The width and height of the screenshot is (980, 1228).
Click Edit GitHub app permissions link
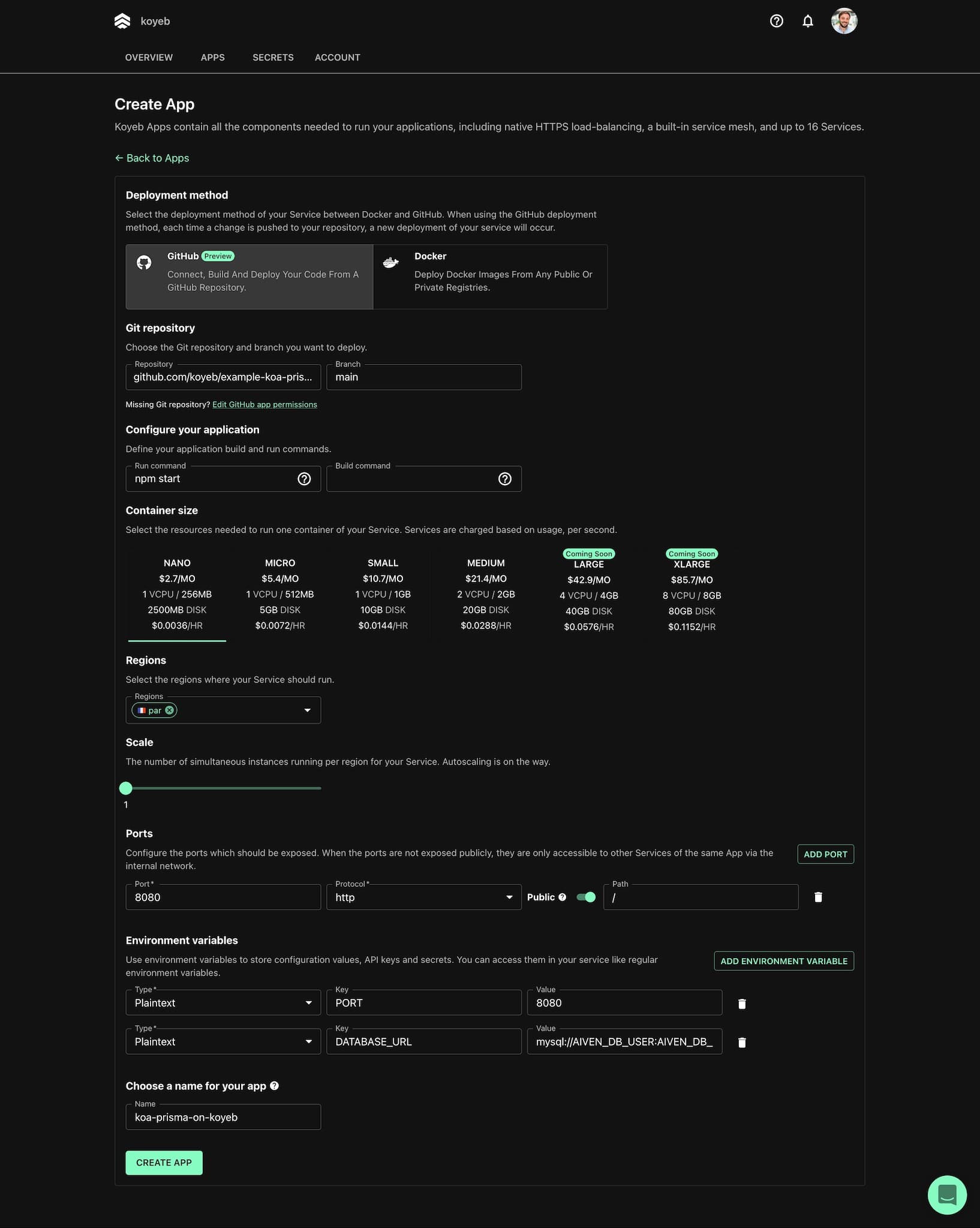pos(264,405)
